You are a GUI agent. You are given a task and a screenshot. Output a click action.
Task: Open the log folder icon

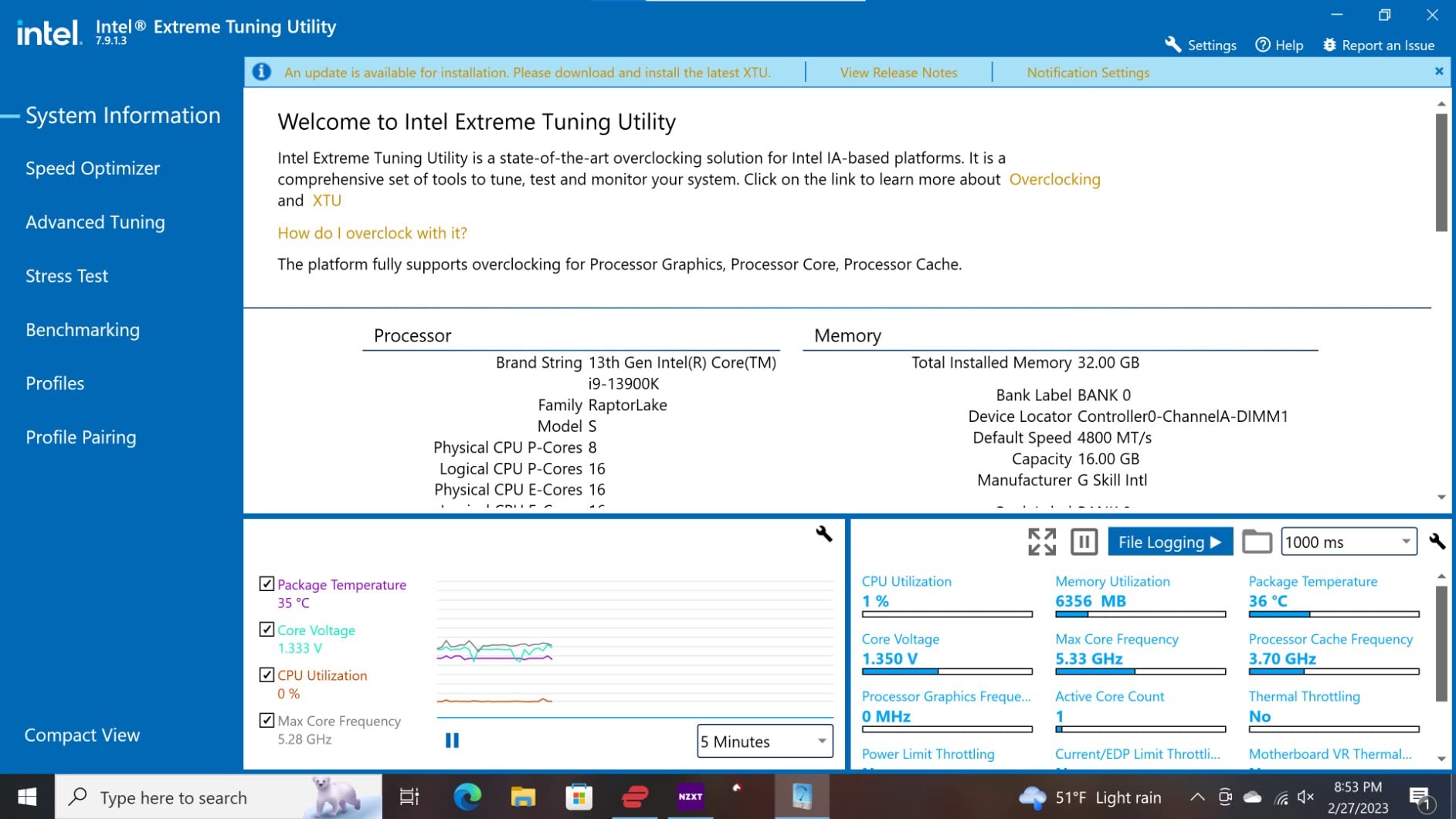(1257, 542)
